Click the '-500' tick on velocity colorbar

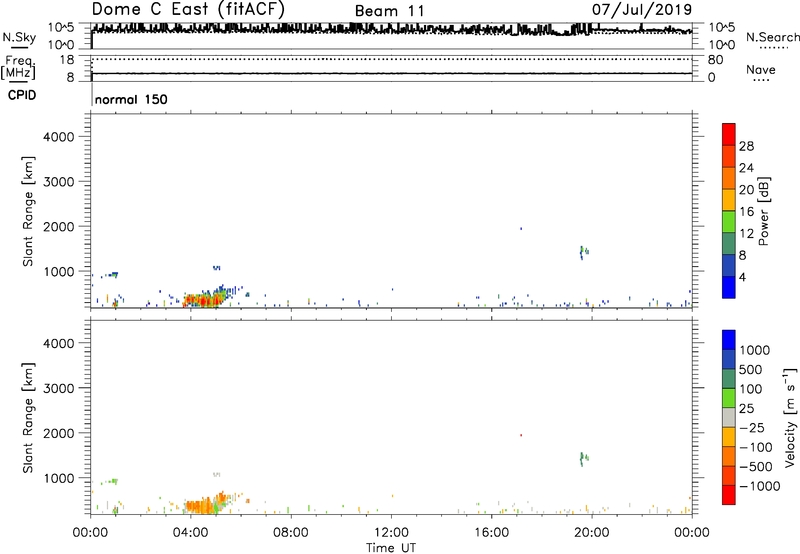coord(756,467)
